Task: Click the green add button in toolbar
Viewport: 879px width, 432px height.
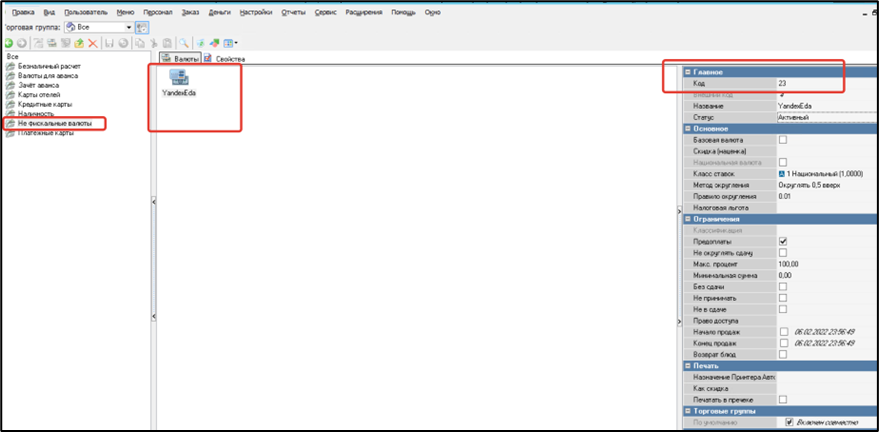Action: (9, 43)
